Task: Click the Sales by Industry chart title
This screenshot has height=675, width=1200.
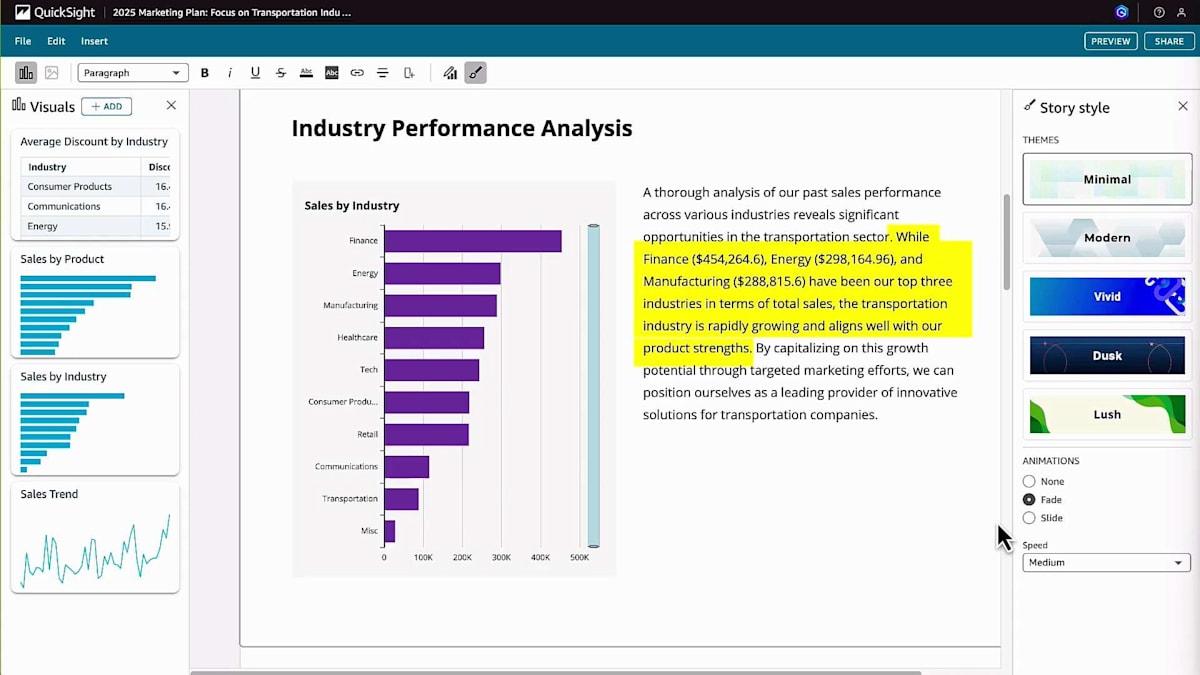Action: [352, 205]
